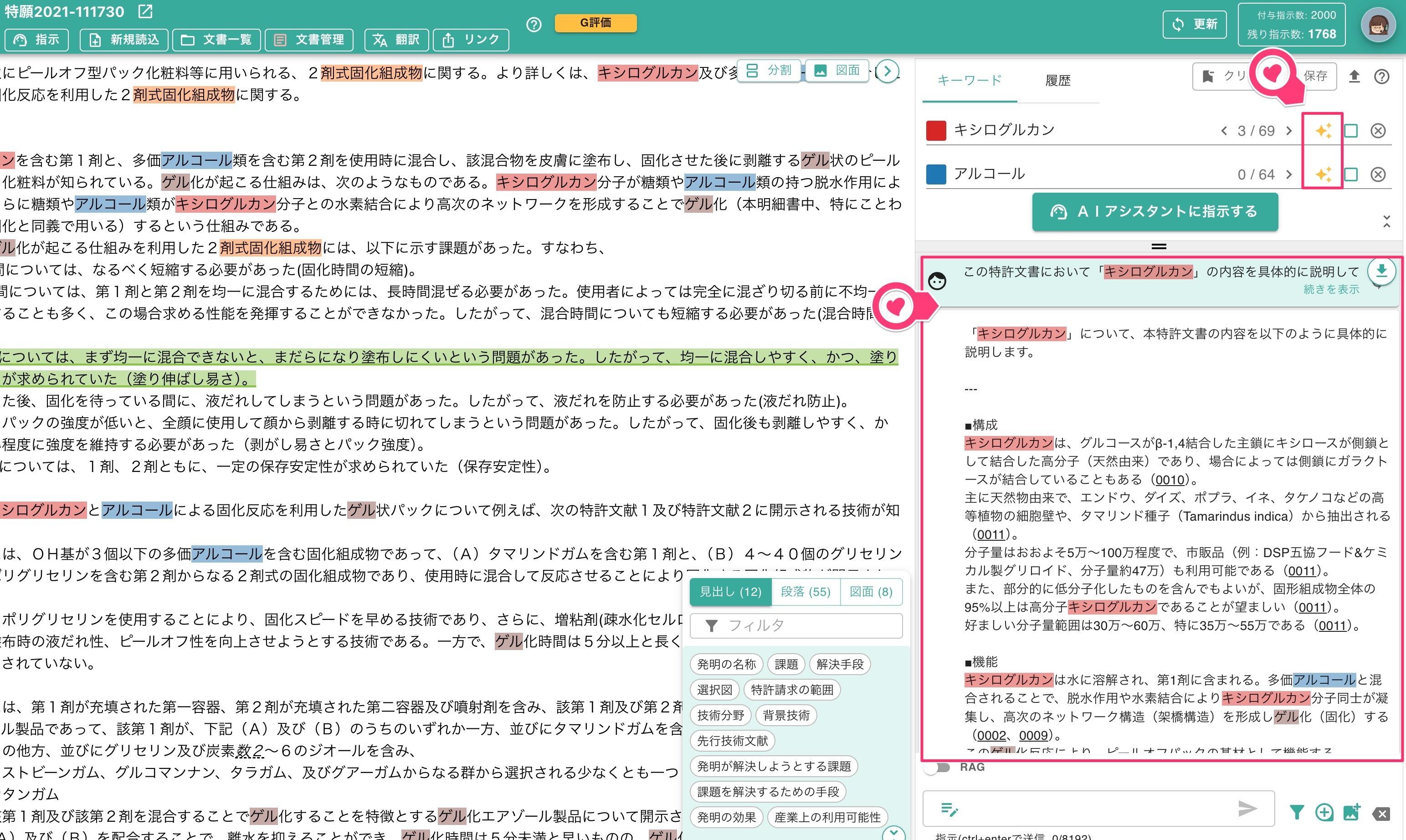Jump to the 解決手段 heading chip
This screenshot has height=840, width=1406.
coord(840,664)
